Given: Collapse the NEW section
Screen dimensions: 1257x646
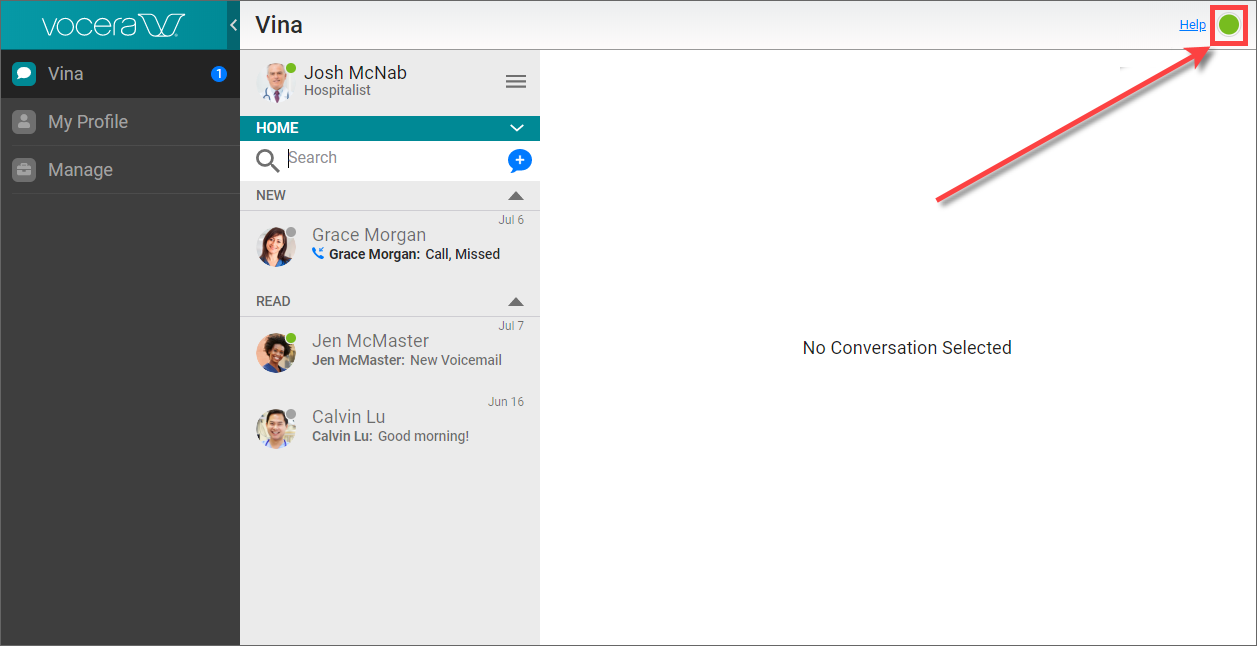Looking at the screenshot, I should [x=516, y=195].
